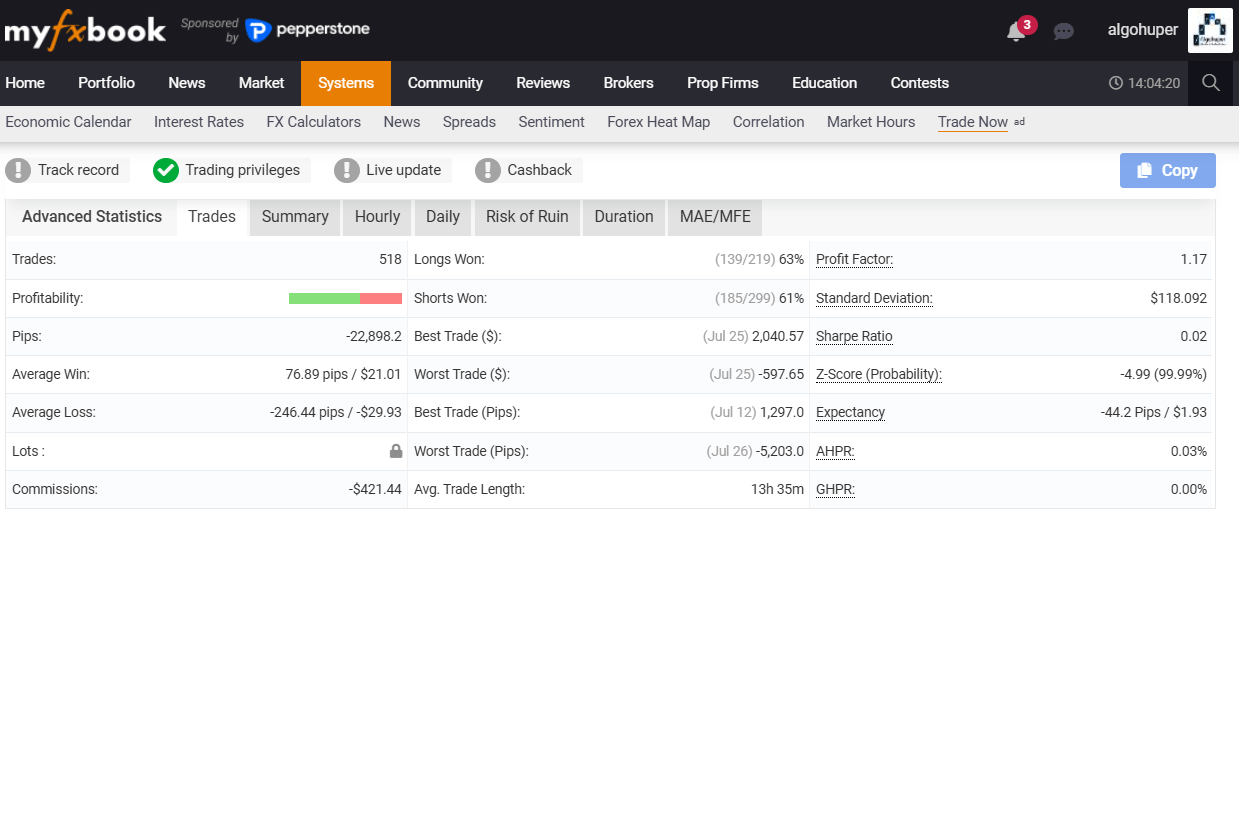Open the algohuper profile avatar
1239x825 pixels.
tap(1210, 30)
